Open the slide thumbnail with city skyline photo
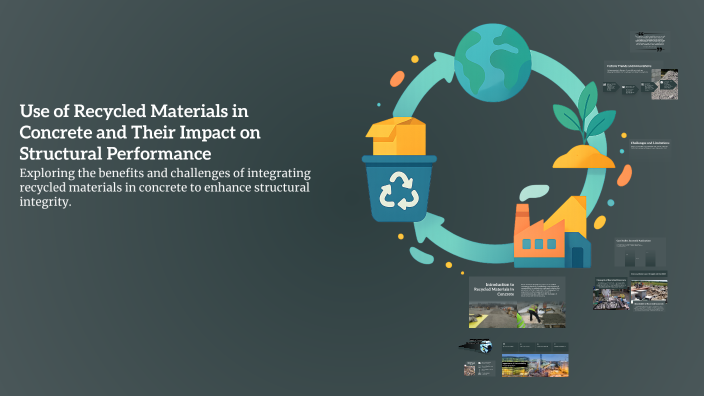704x396 pixels. [x=535, y=360]
